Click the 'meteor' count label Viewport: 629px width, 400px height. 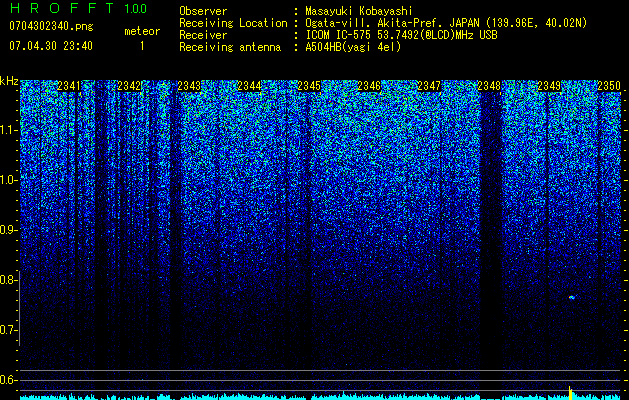tap(142, 31)
